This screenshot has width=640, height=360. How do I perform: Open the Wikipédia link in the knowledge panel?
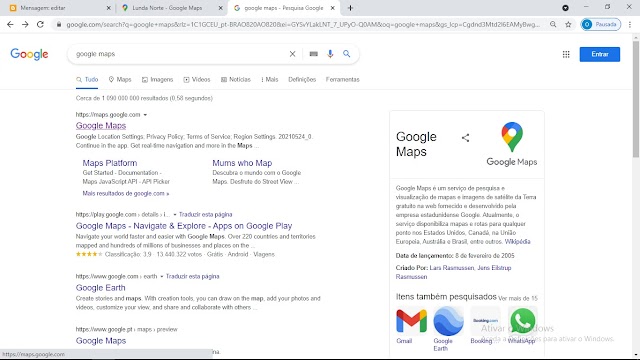point(517,242)
